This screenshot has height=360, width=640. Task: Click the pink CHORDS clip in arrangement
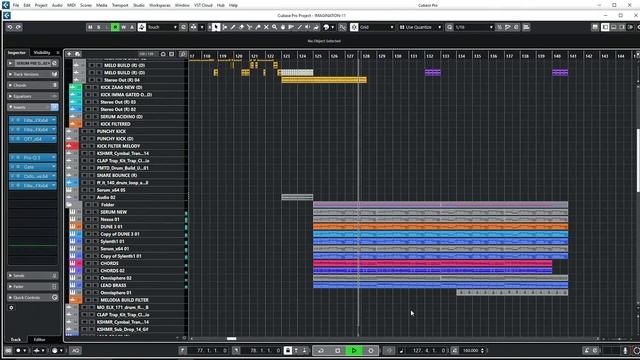[432, 263]
